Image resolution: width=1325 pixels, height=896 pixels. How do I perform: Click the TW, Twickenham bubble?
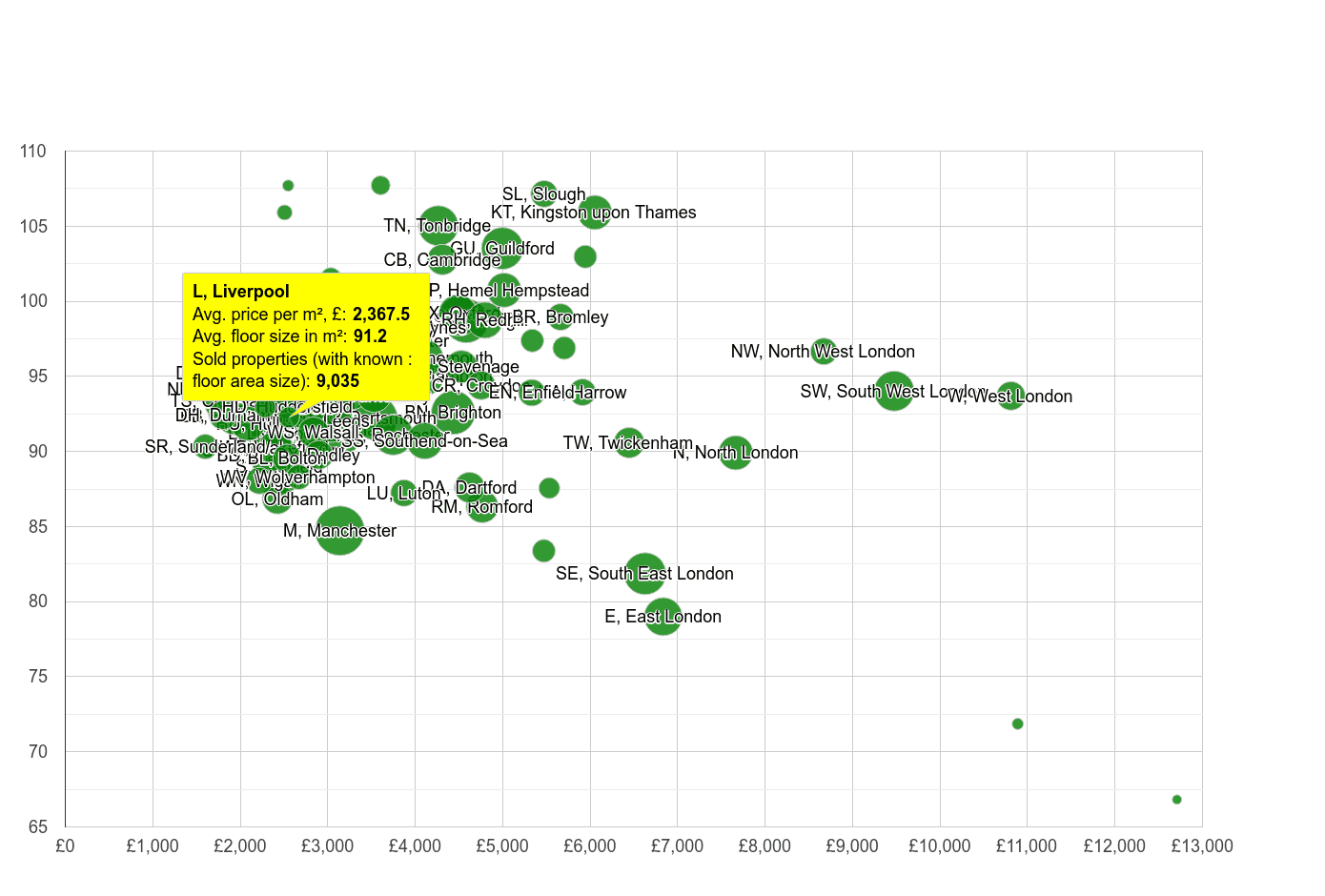coord(629,442)
